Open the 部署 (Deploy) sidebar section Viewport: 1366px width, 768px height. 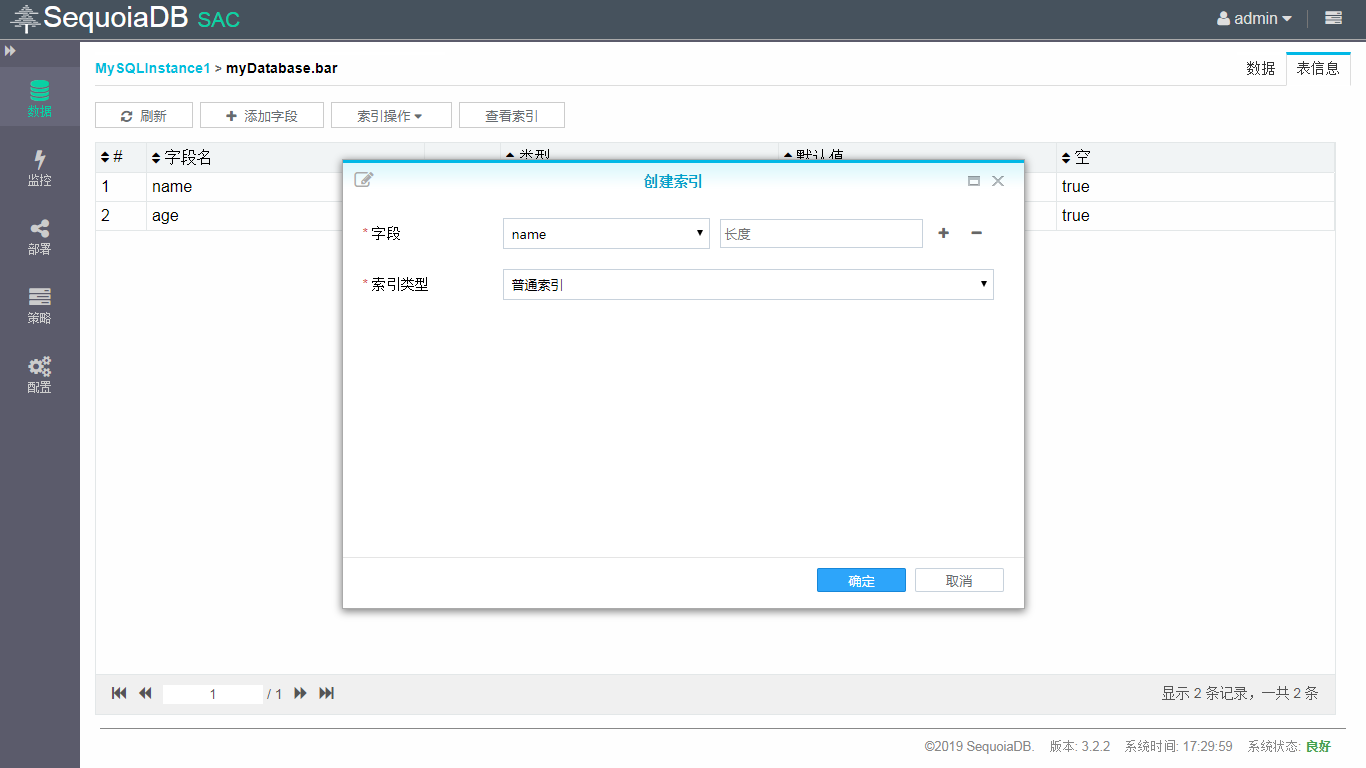click(x=39, y=237)
